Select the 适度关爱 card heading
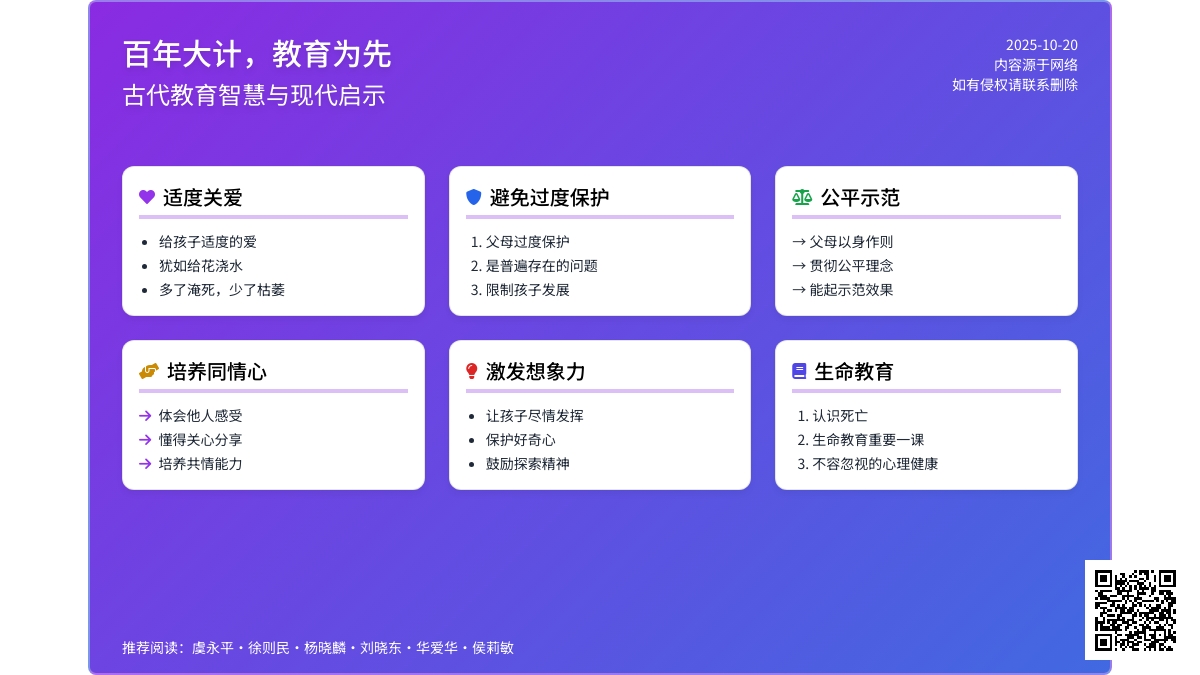The height and width of the screenshot is (675, 1200). point(203,198)
